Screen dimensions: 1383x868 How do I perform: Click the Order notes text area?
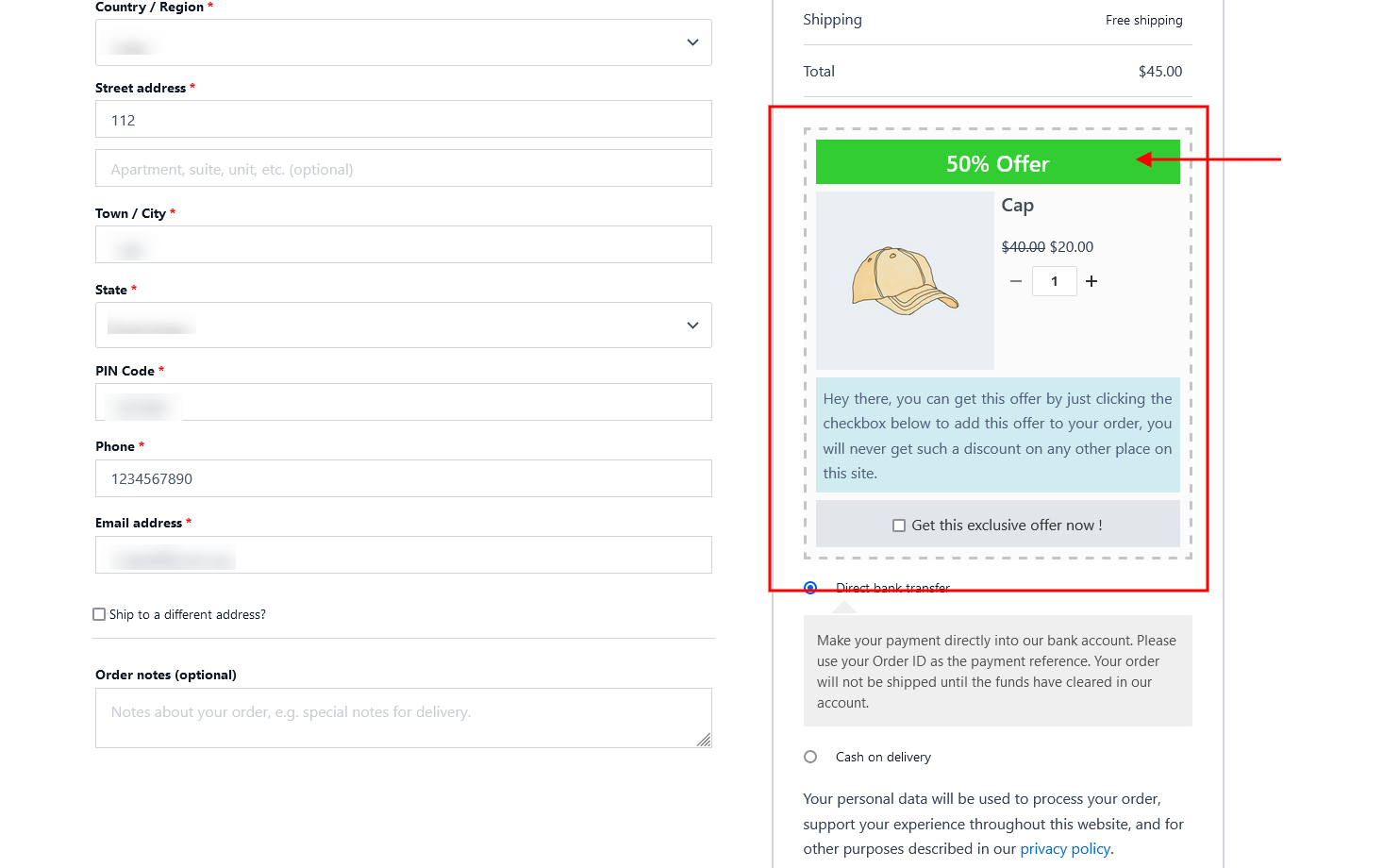pyautogui.click(x=403, y=718)
